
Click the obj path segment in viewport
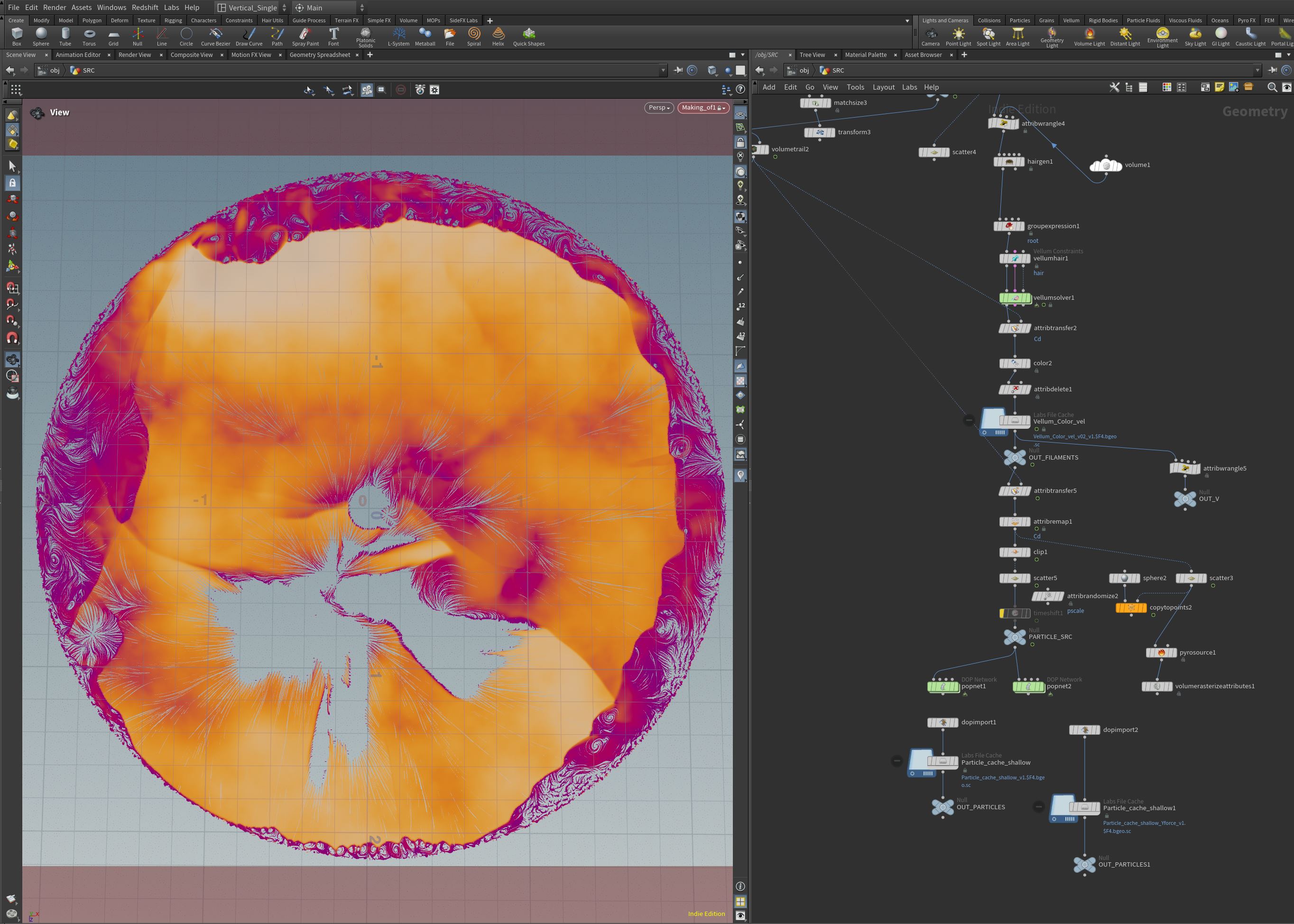pyautogui.click(x=55, y=70)
